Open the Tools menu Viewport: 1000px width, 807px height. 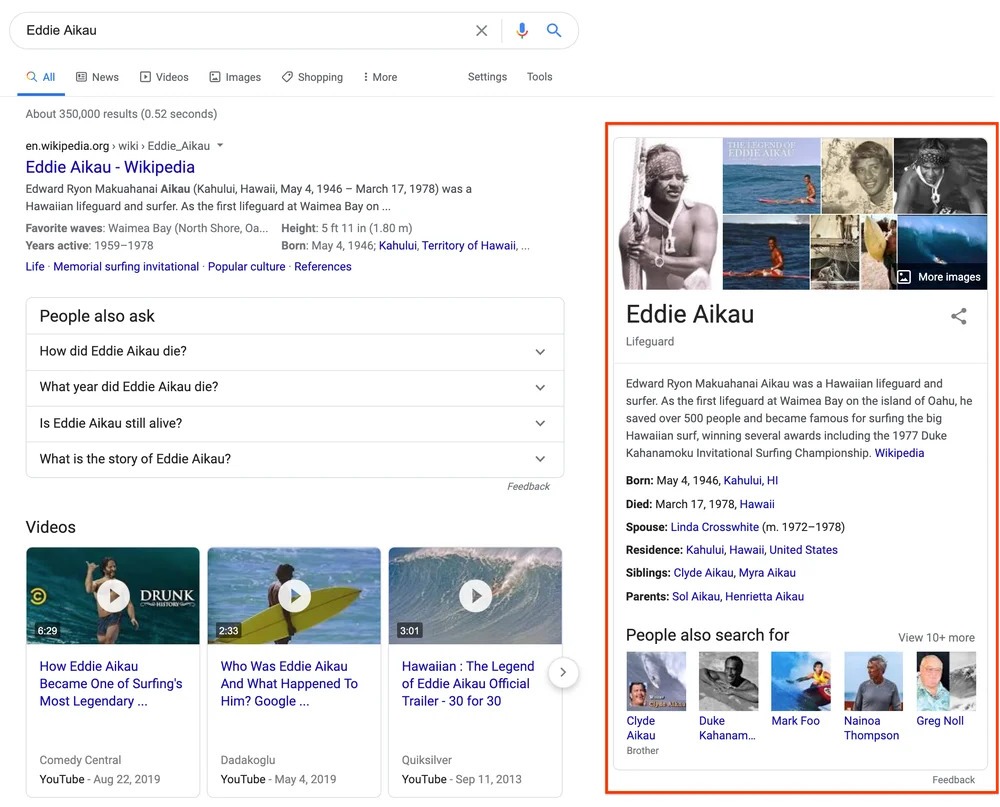539,76
